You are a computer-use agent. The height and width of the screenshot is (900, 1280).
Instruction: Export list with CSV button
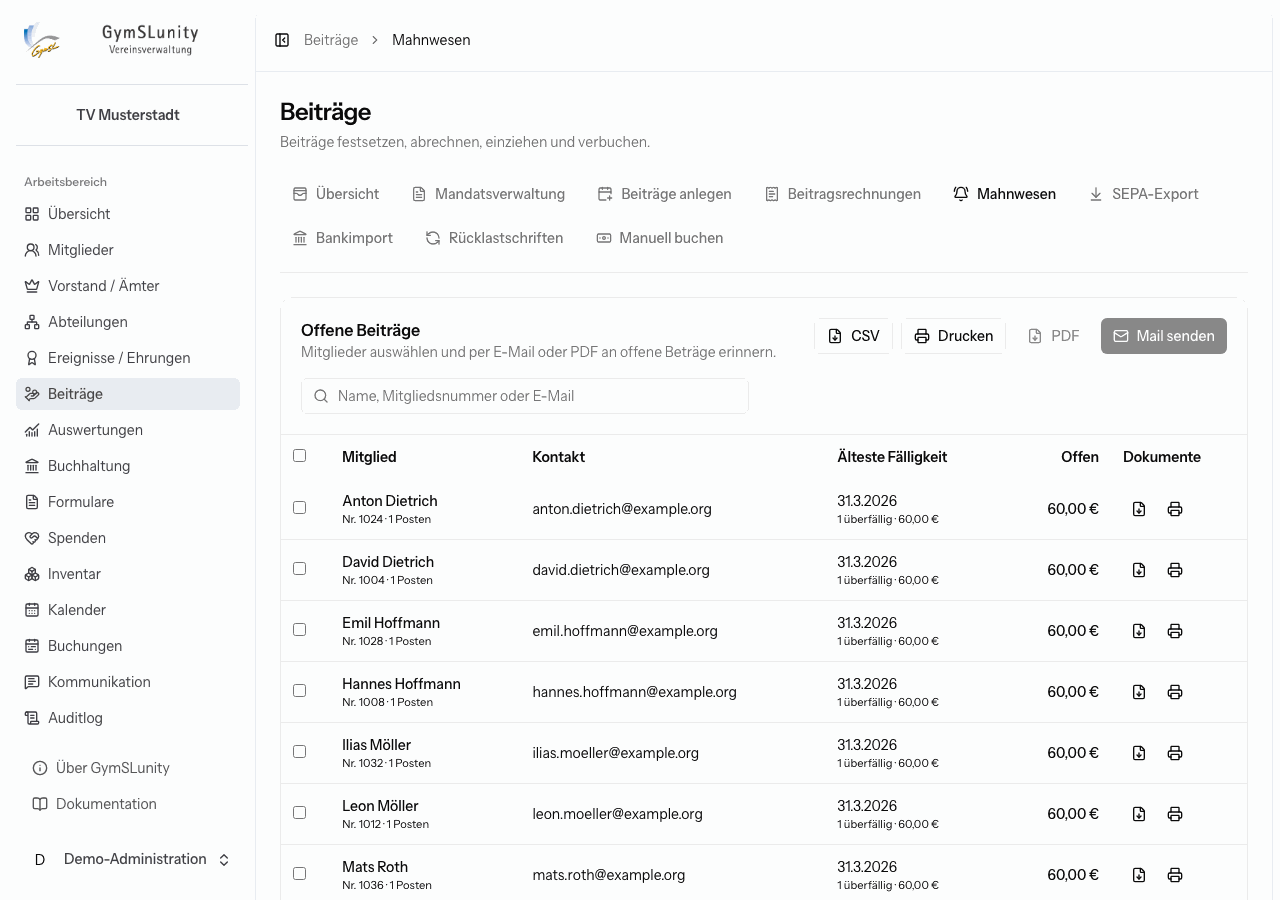point(853,336)
